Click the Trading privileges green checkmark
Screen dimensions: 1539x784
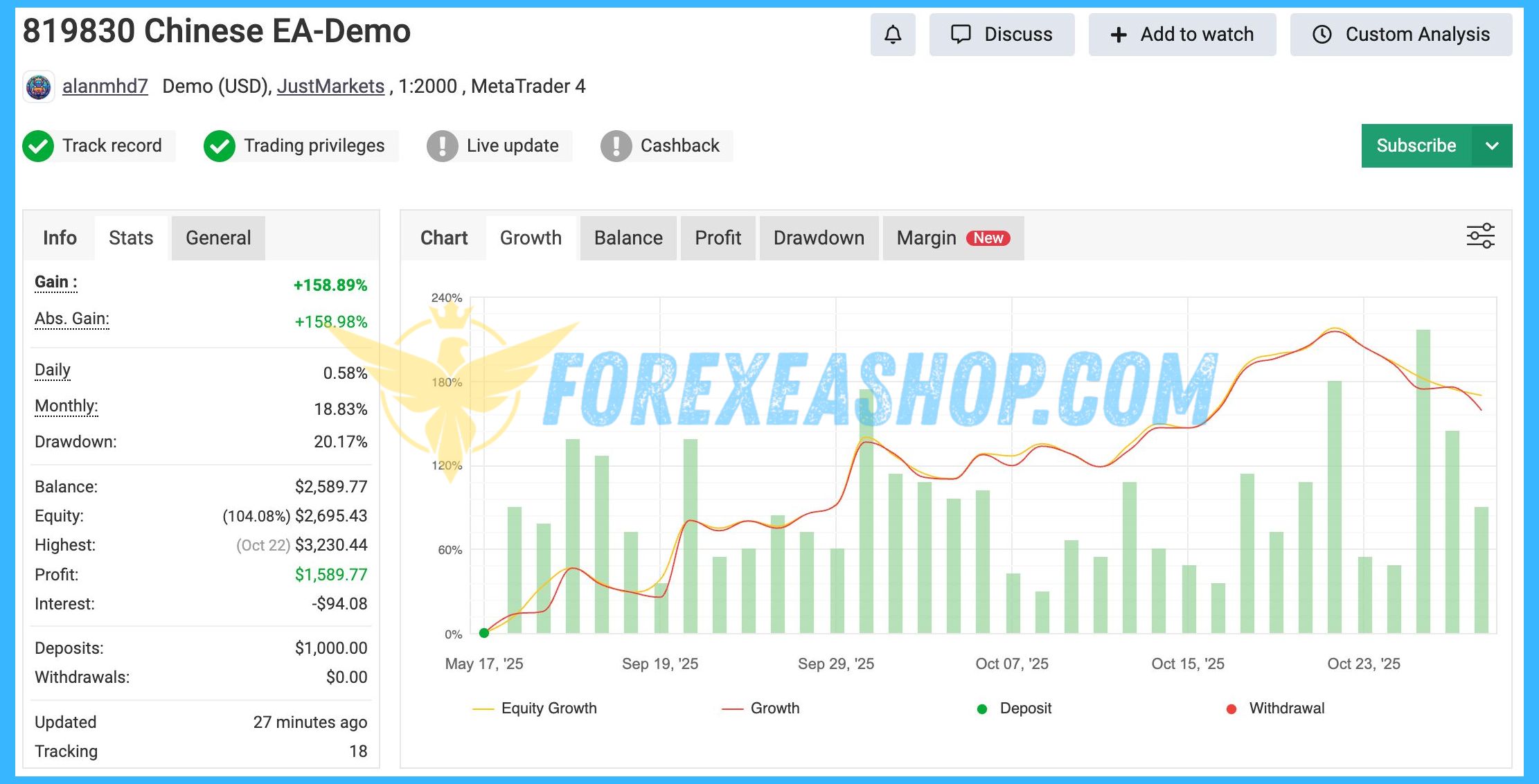(x=220, y=146)
